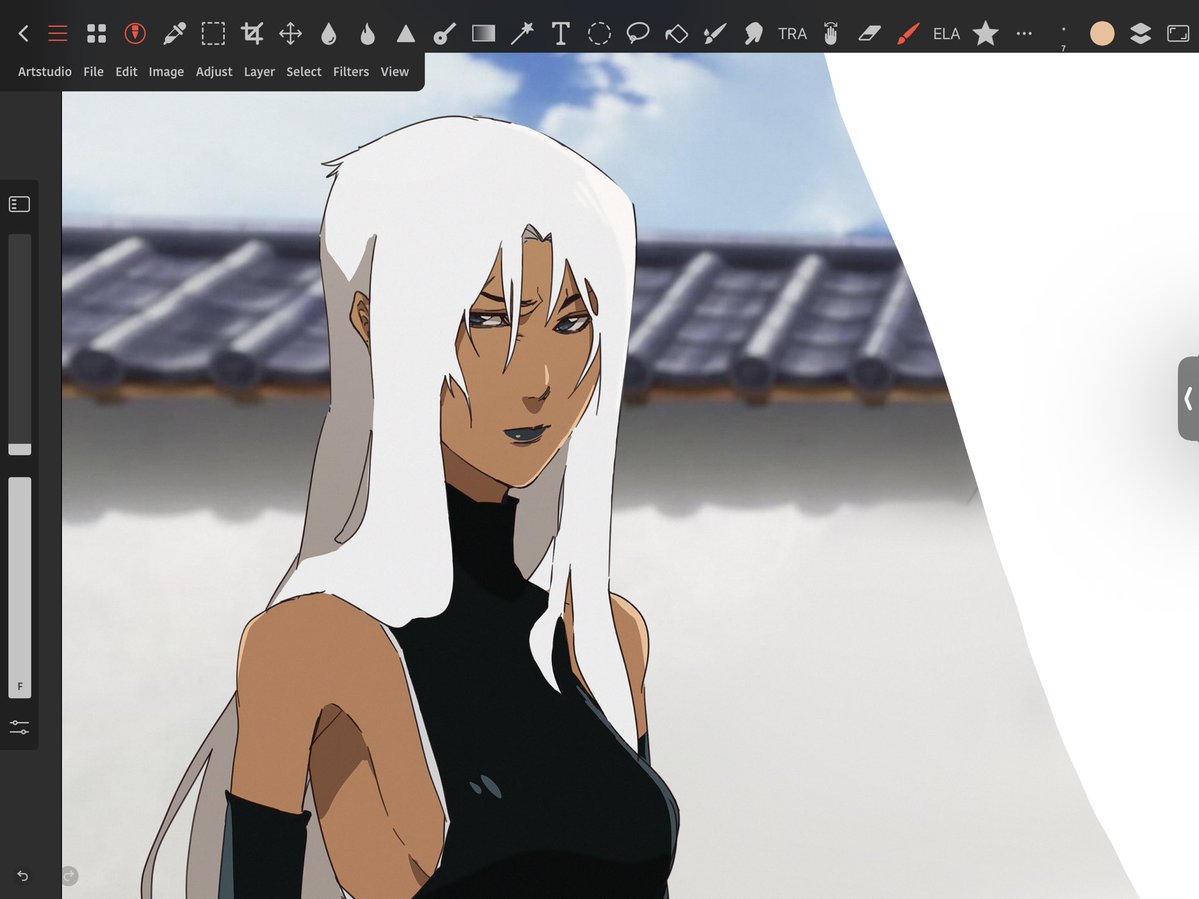Open the brush settings sliders icon

pos(19,727)
